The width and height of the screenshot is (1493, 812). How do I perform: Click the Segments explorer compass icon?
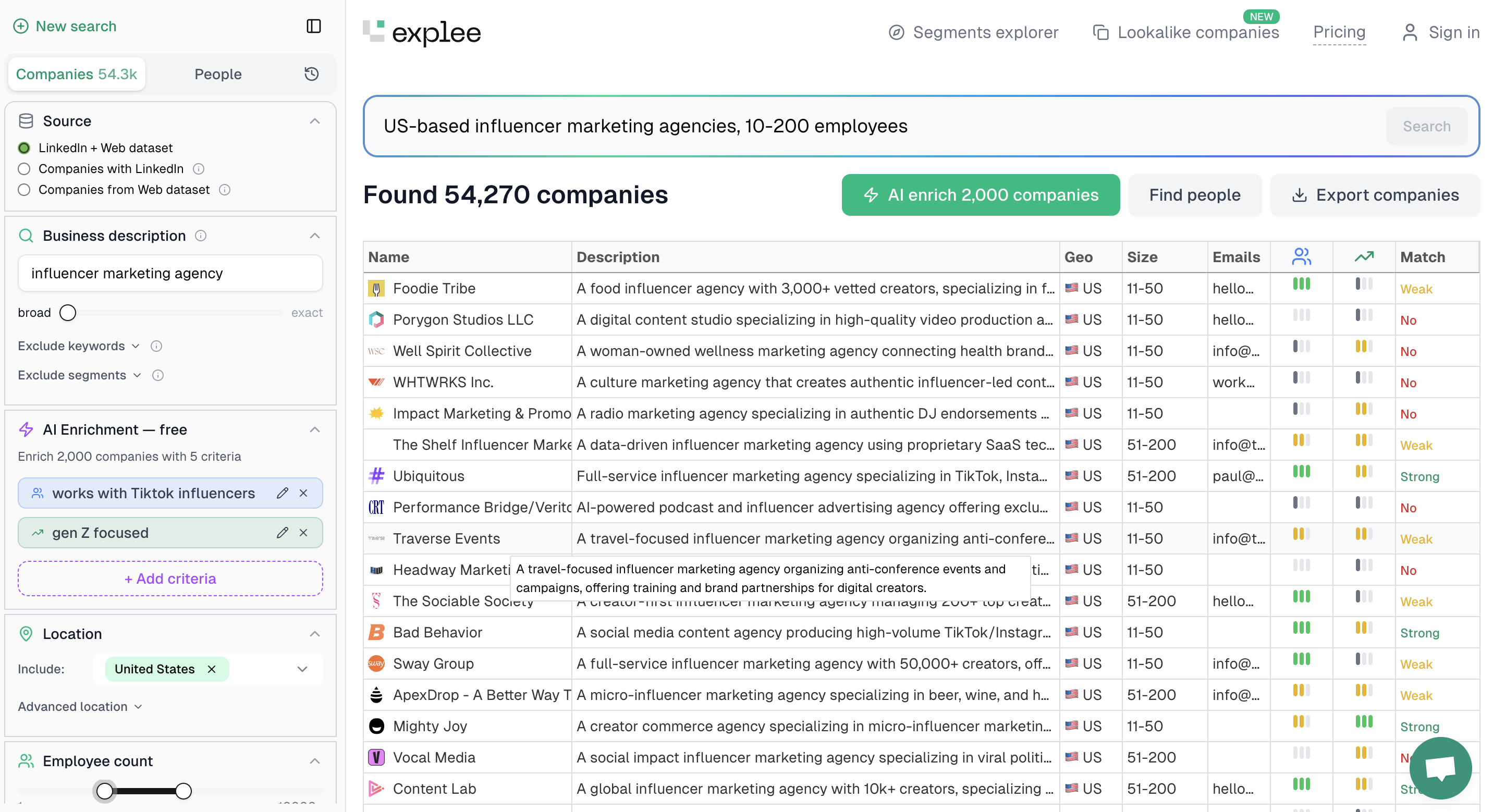coord(896,33)
